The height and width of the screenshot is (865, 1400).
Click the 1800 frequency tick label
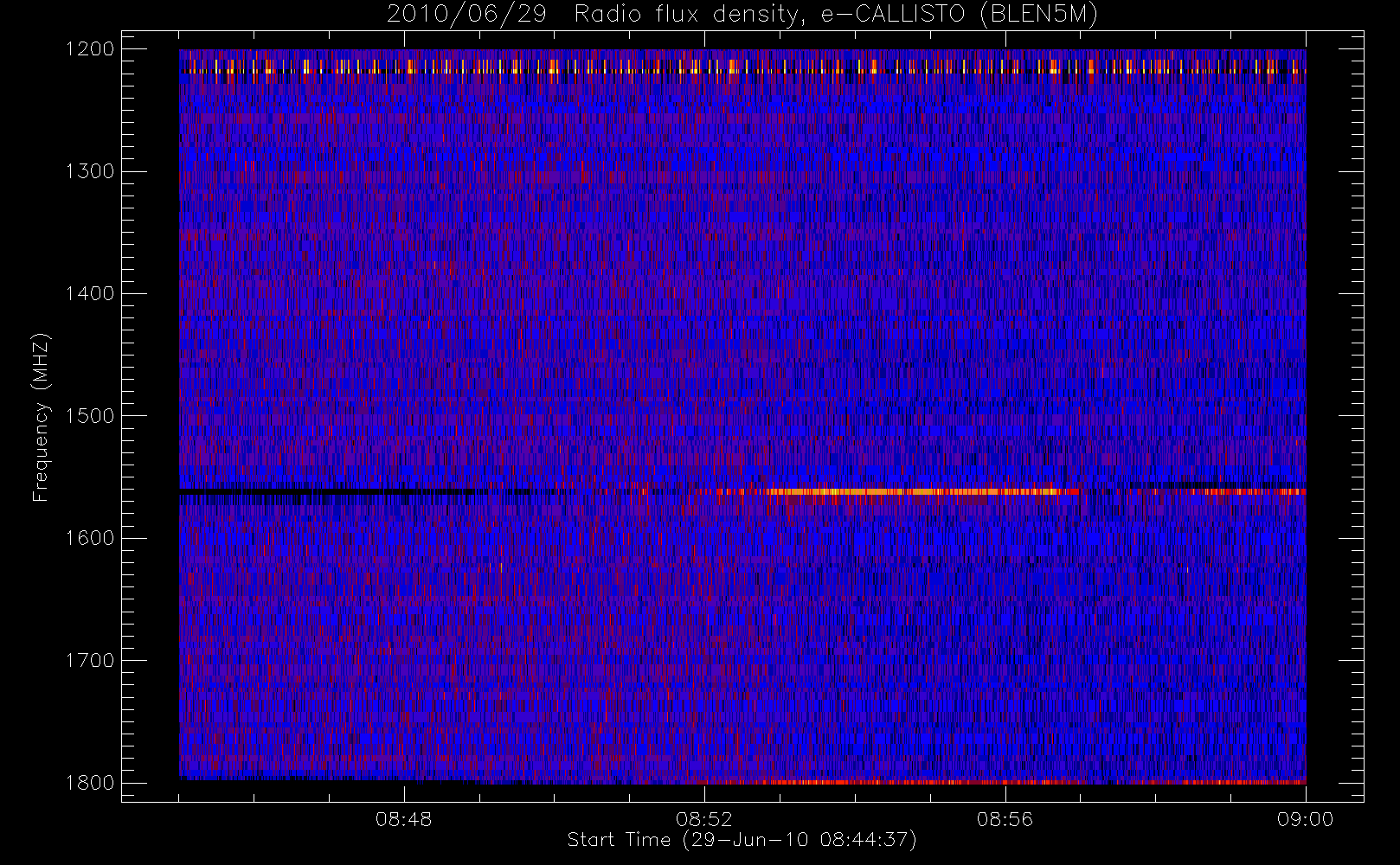tap(90, 783)
